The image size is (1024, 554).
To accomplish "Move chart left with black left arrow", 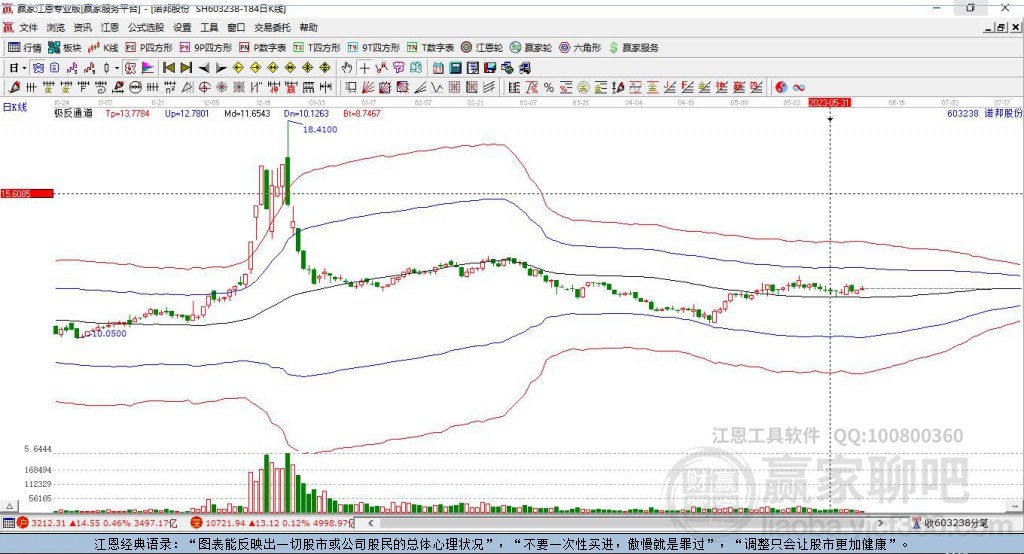I will click(x=204, y=67).
